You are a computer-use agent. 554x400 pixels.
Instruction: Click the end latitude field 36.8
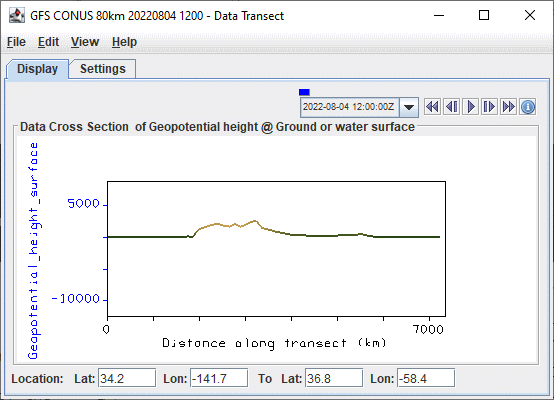pyautogui.click(x=334, y=378)
